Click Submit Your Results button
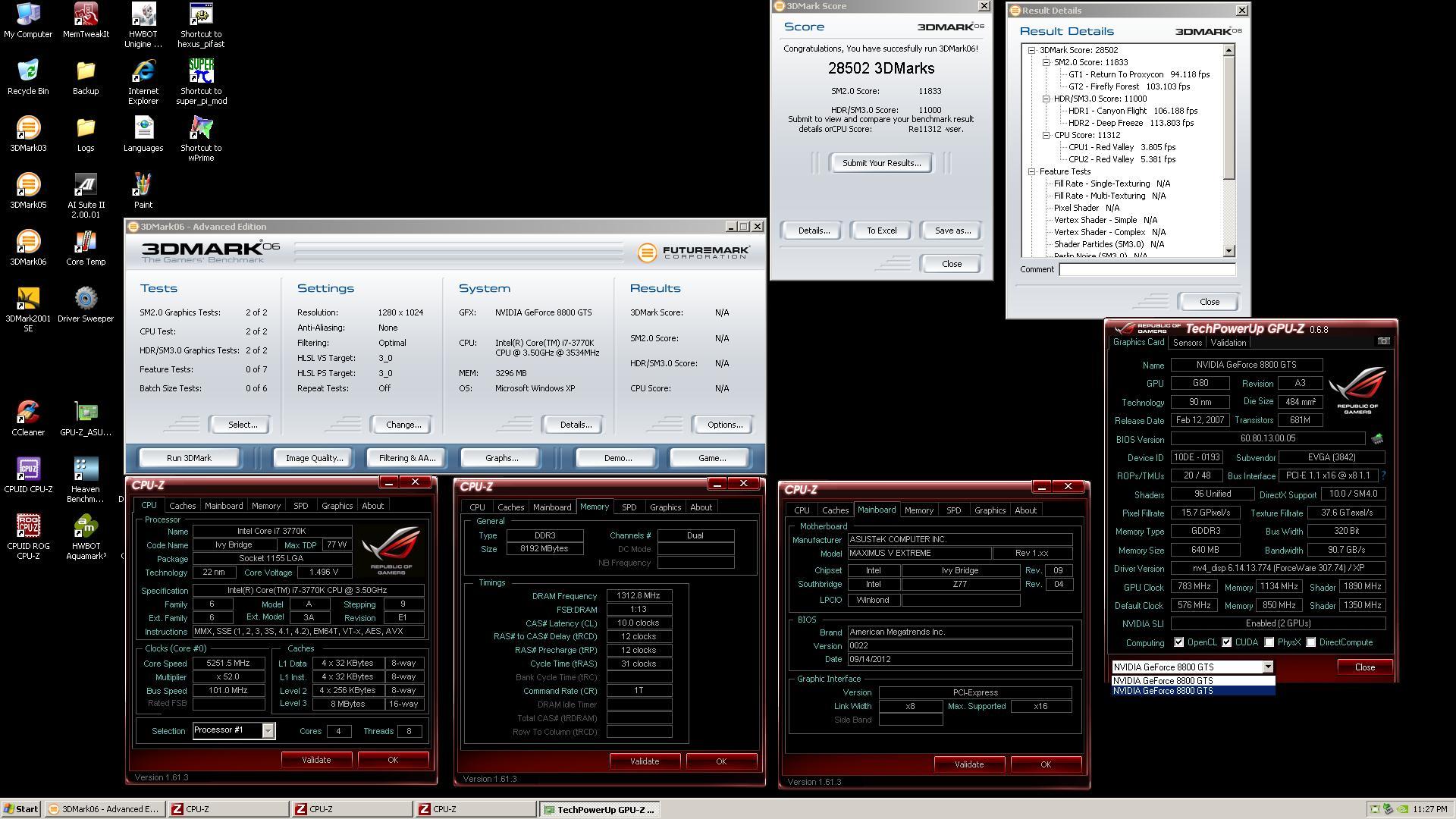This screenshot has width=1456, height=819. click(881, 163)
